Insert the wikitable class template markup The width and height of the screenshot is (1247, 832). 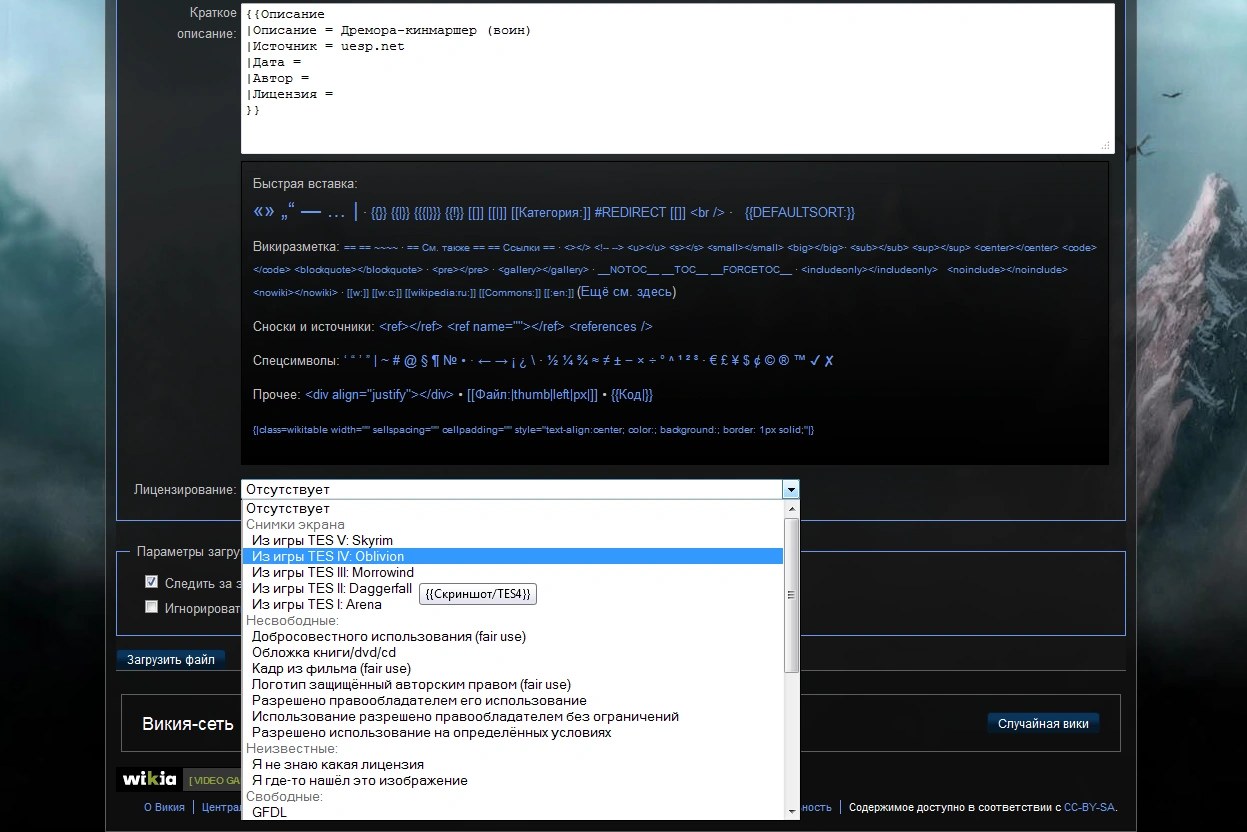[x=534, y=429]
